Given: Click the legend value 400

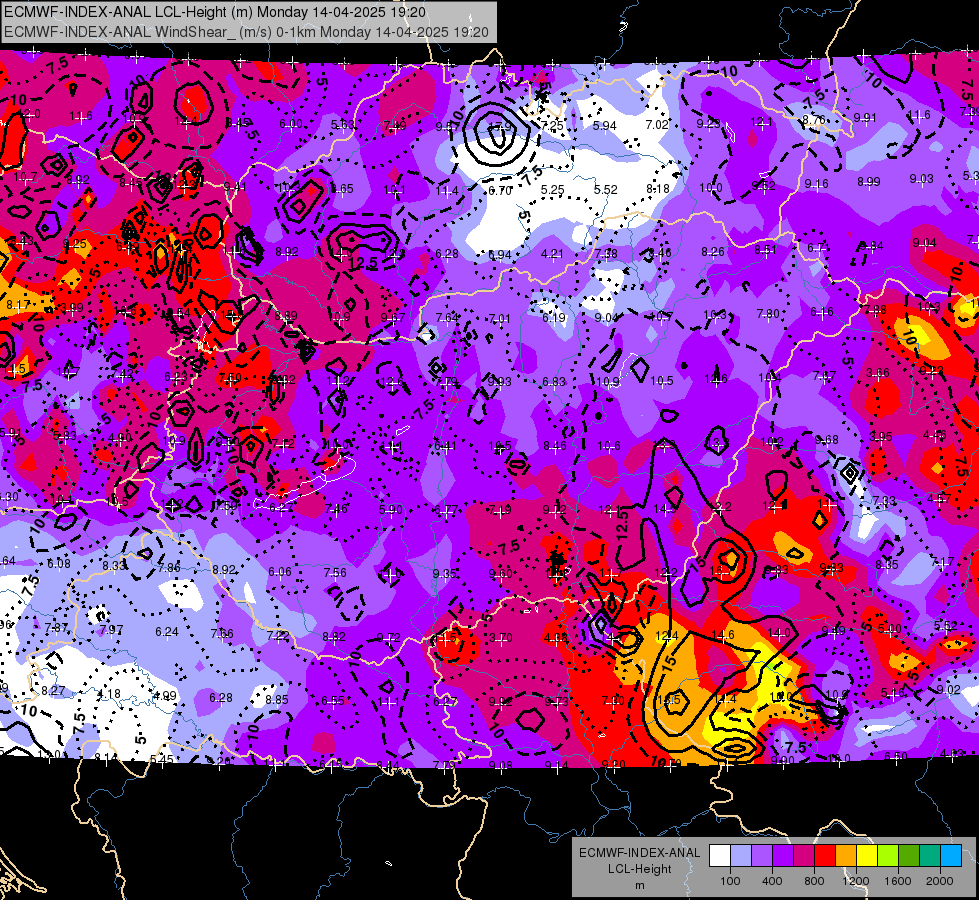Looking at the screenshot, I should click(x=772, y=881).
